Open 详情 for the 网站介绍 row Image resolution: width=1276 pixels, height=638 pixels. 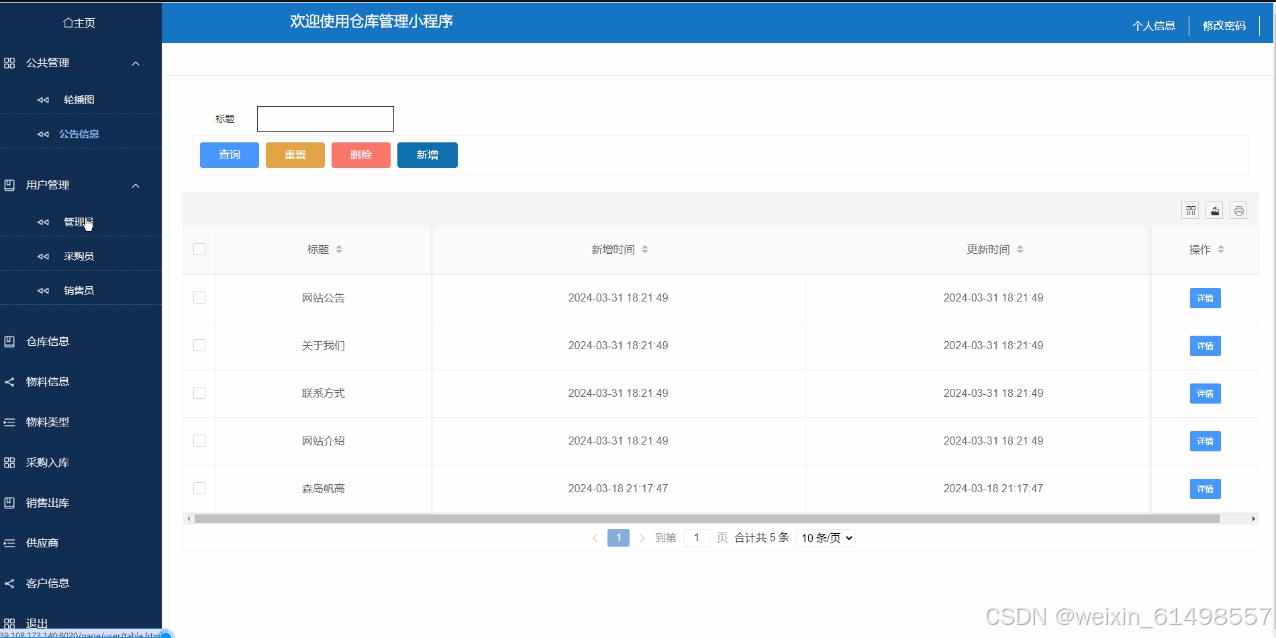(x=1205, y=441)
